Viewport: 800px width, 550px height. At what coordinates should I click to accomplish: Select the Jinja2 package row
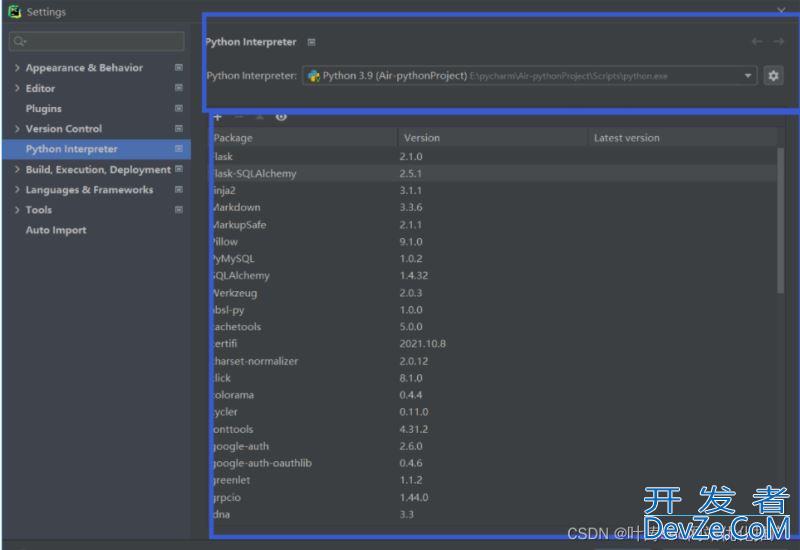494,190
